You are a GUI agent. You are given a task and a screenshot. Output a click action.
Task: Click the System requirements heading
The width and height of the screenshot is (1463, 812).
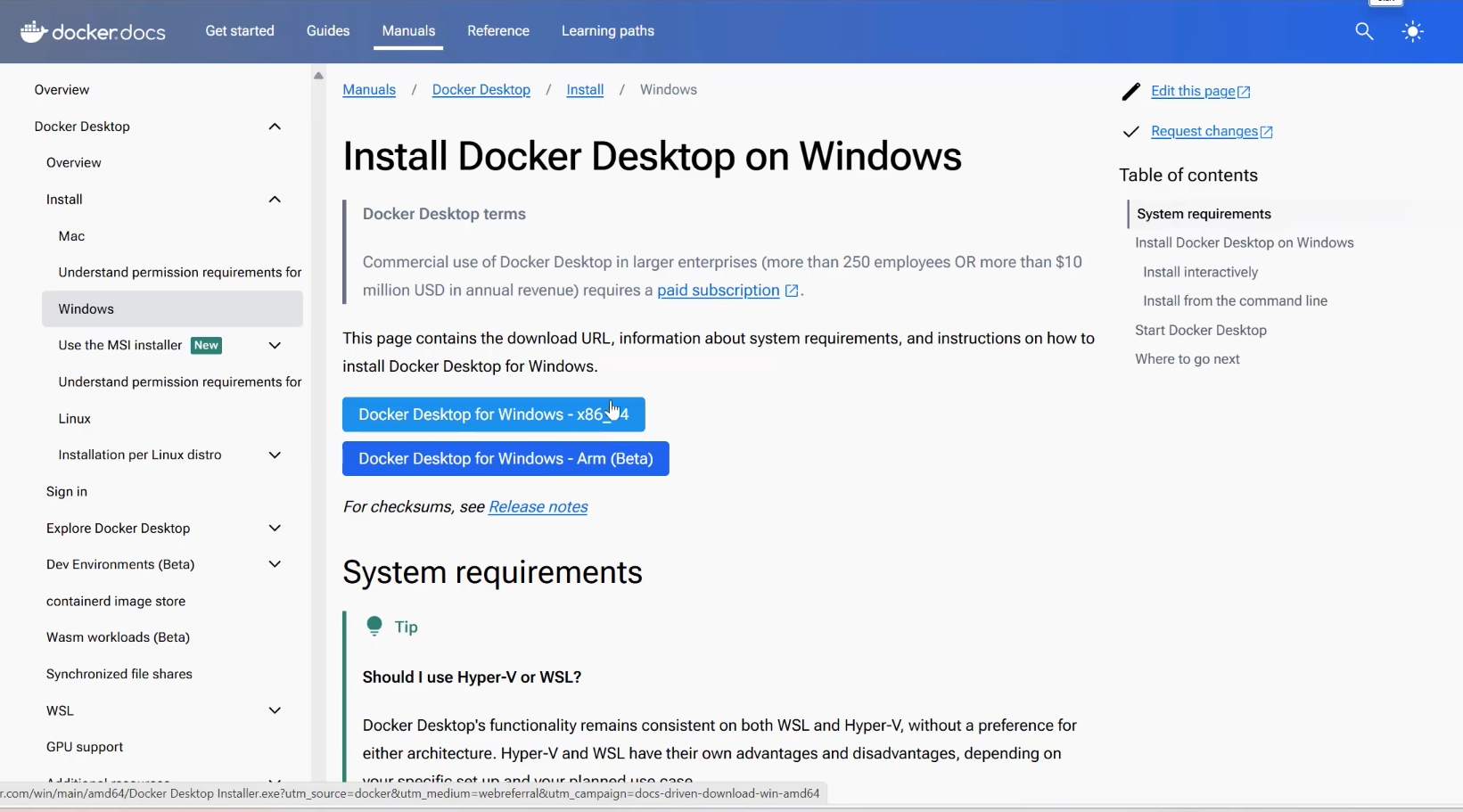(492, 572)
